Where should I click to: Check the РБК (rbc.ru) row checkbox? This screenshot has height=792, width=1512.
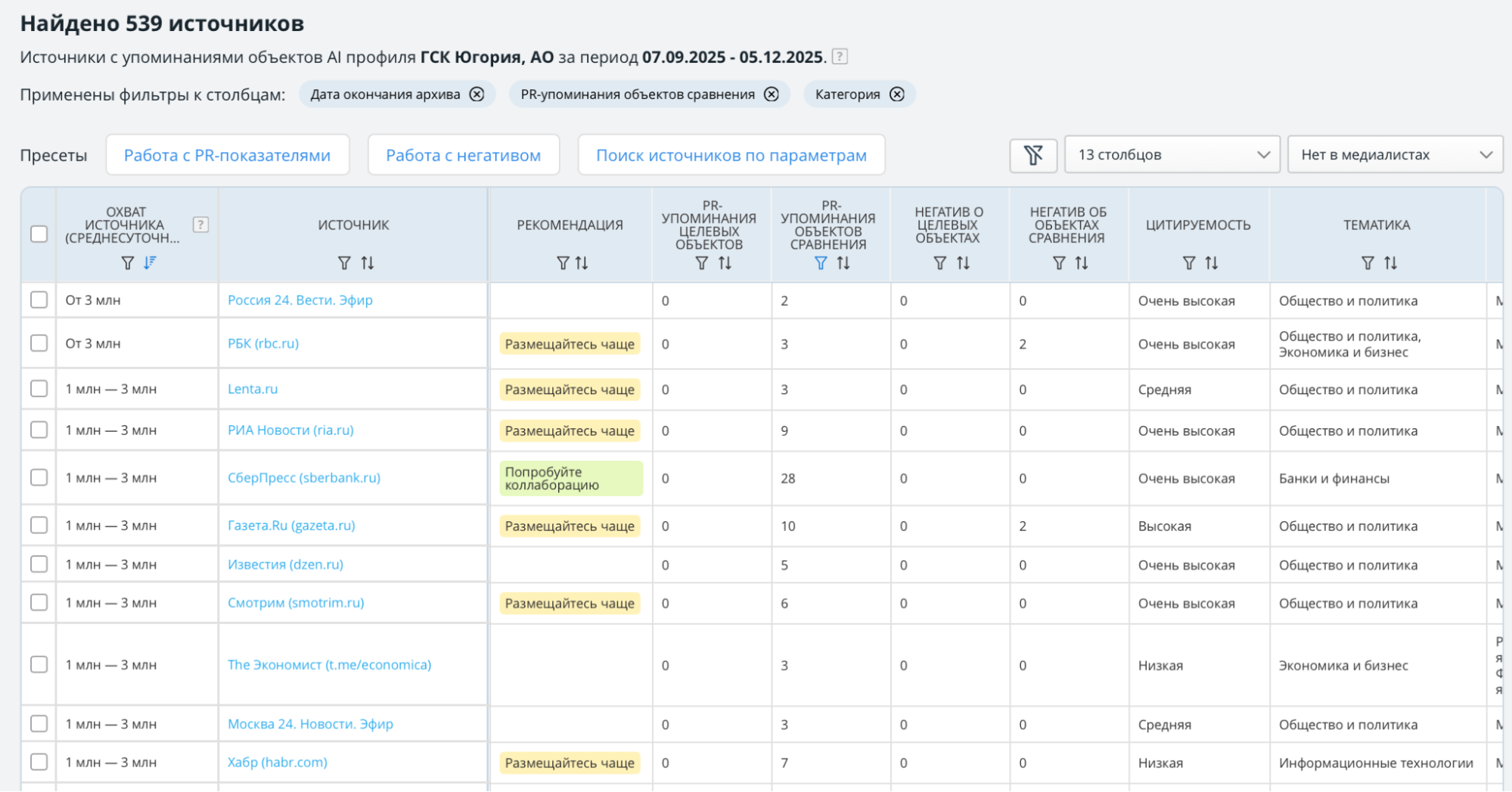(39, 343)
